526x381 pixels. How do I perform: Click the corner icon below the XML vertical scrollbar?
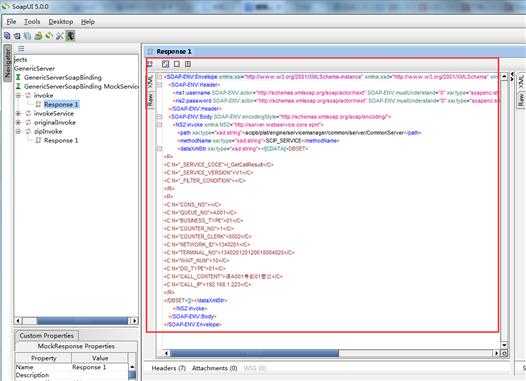pyautogui.click(x=504, y=353)
